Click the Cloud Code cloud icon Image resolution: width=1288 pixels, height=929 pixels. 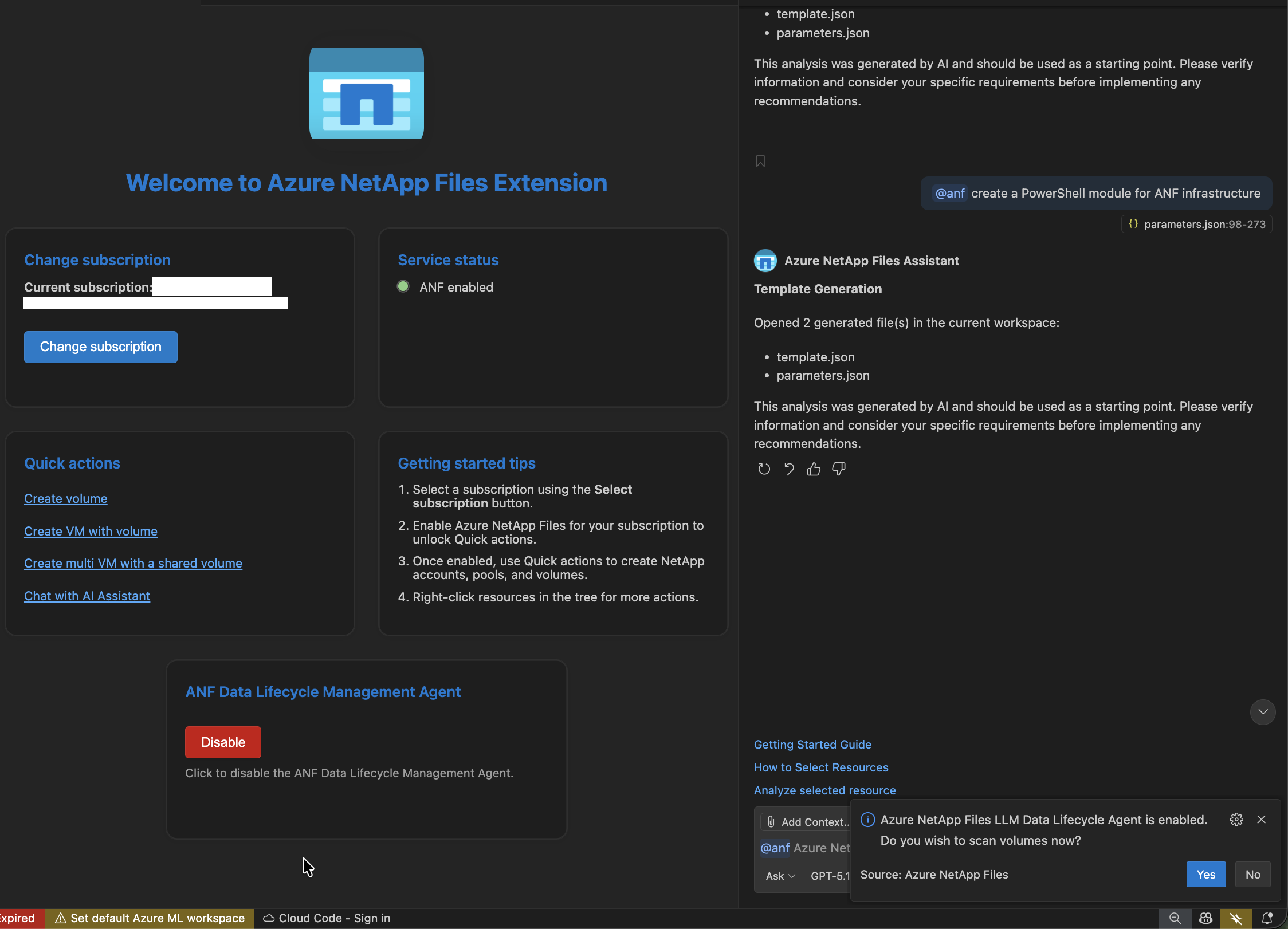[x=269, y=918]
